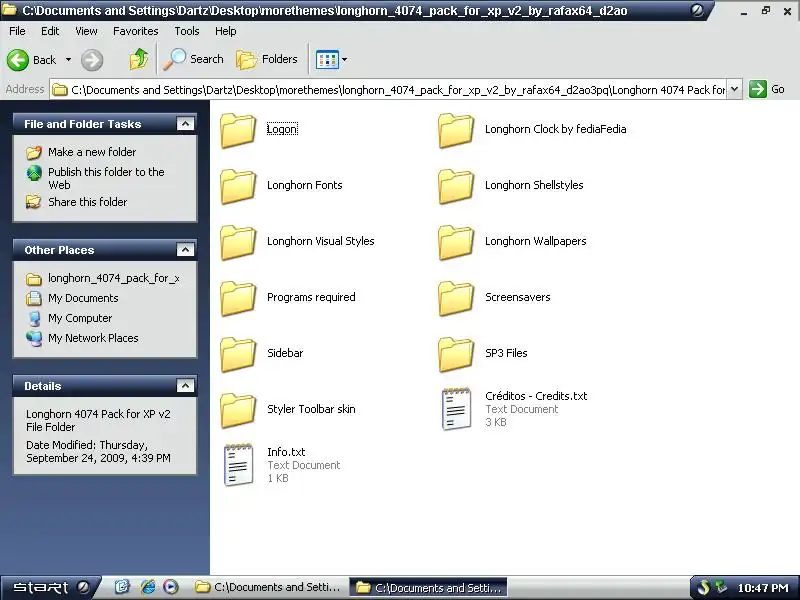This screenshot has width=800, height=600.
Task: Open the Back history dropdown arrow
Action: coord(68,60)
